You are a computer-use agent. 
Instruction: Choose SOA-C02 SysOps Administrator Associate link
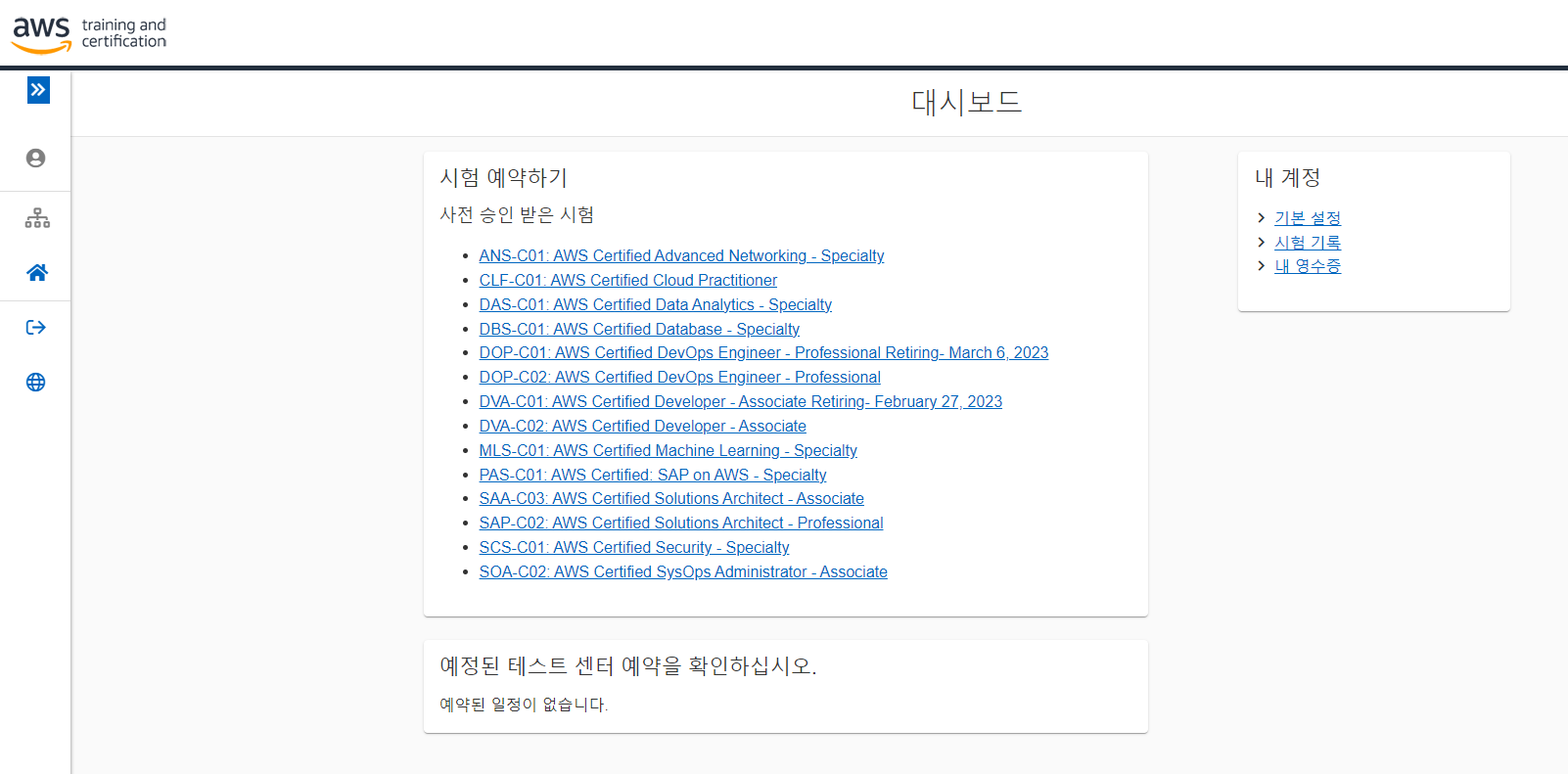coord(683,571)
